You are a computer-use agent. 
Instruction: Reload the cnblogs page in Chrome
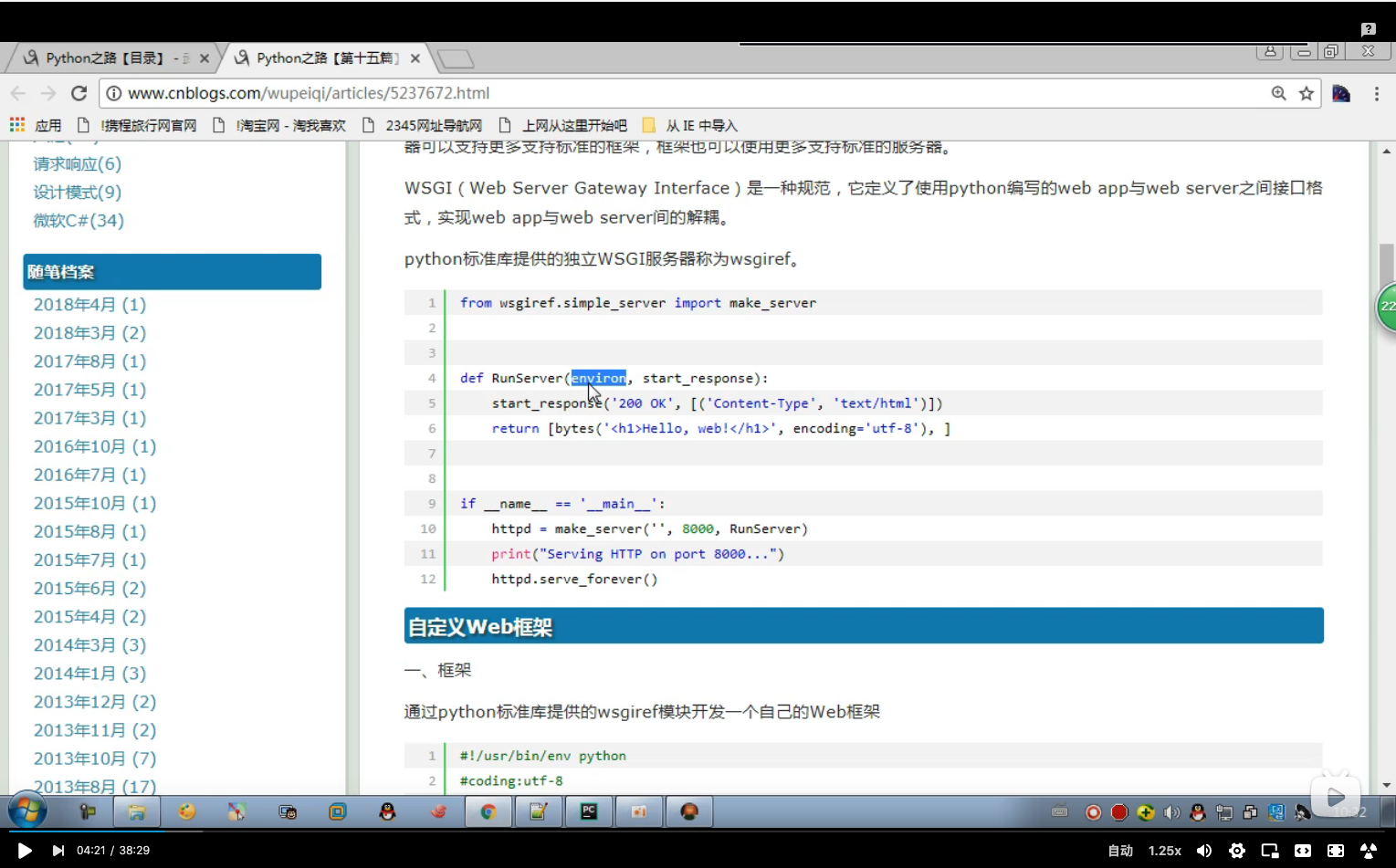click(x=79, y=93)
